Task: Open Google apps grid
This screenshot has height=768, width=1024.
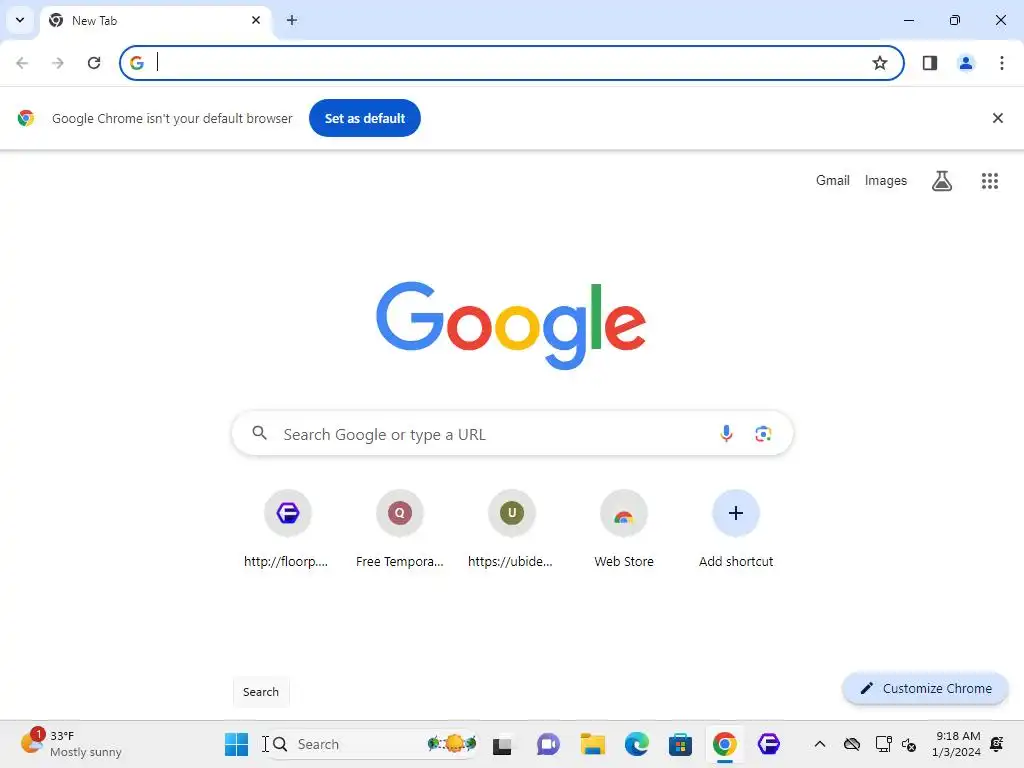Action: pos(989,181)
